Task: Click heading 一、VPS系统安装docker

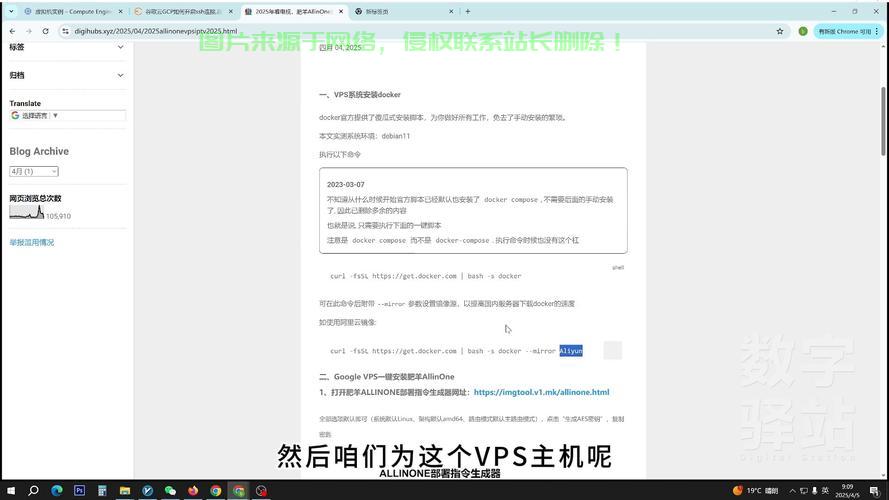Action: pos(359,95)
